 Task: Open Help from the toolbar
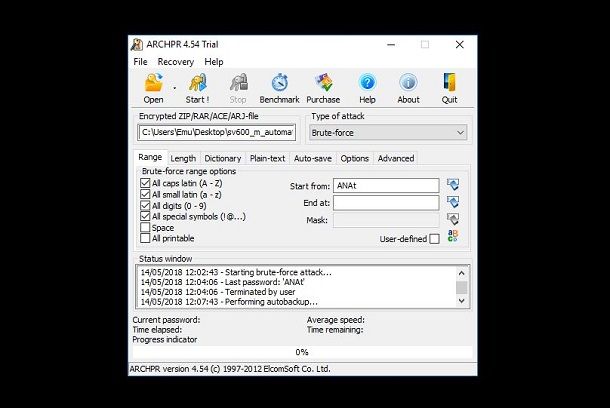(x=367, y=88)
